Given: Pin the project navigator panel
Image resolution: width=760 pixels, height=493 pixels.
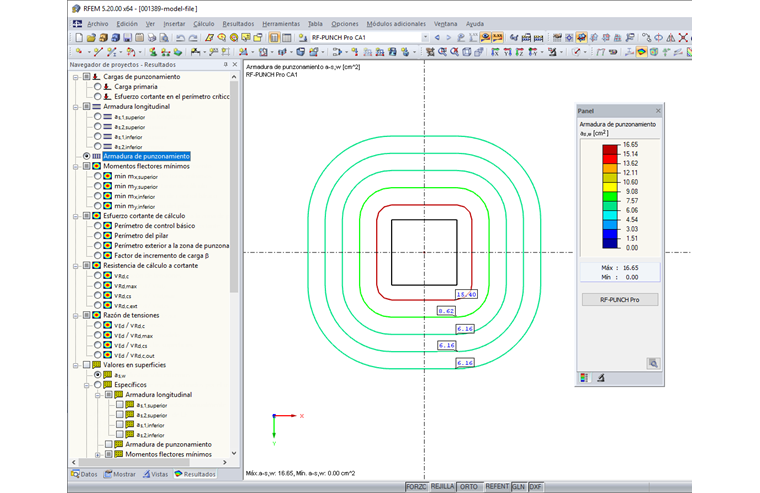Looking at the screenshot, I should (x=225, y=64).
